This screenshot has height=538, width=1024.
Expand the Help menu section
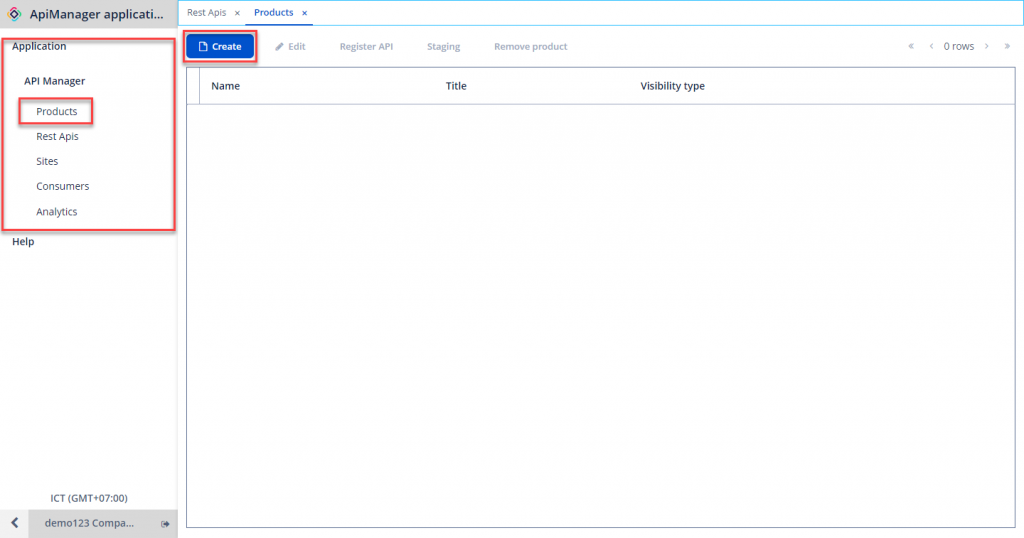point(23,242)
